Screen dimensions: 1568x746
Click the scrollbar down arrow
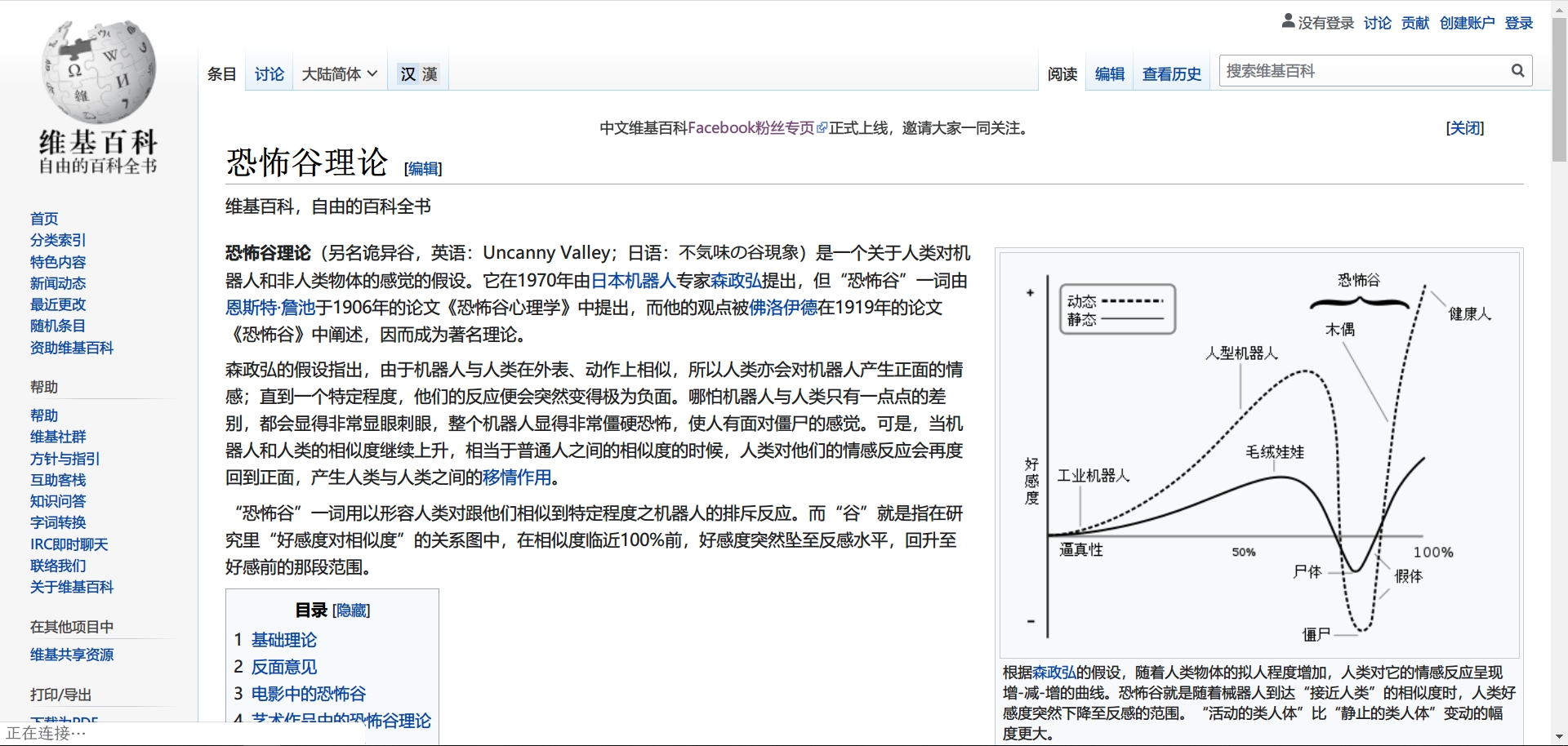pyautogui.click(x=1559, y=737)
